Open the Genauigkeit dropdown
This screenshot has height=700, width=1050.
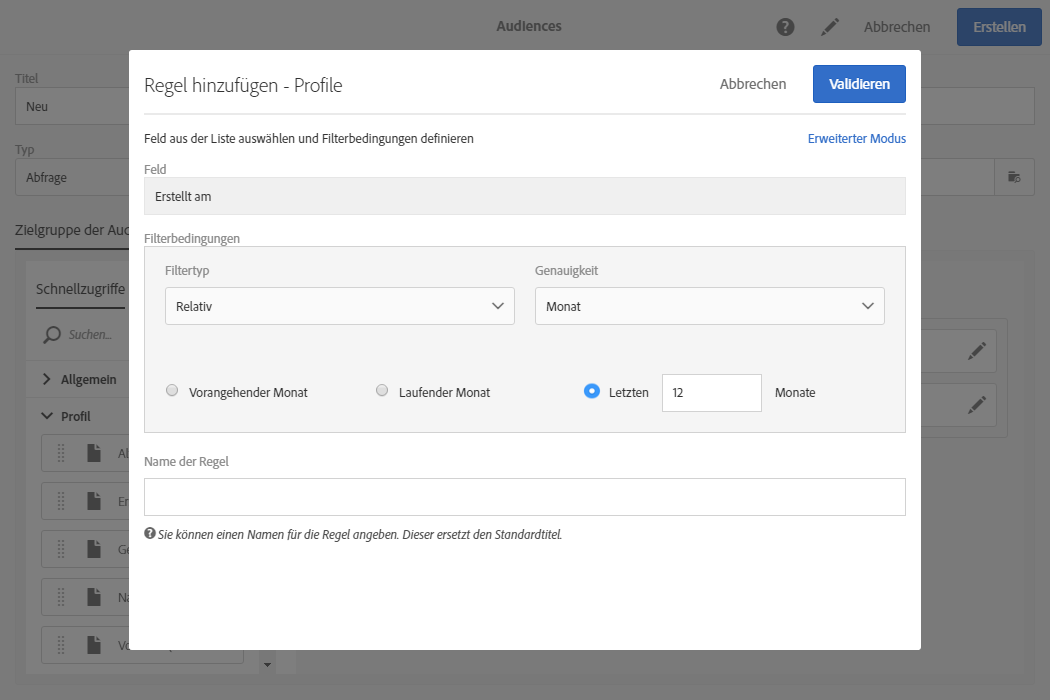click(710, 306)
